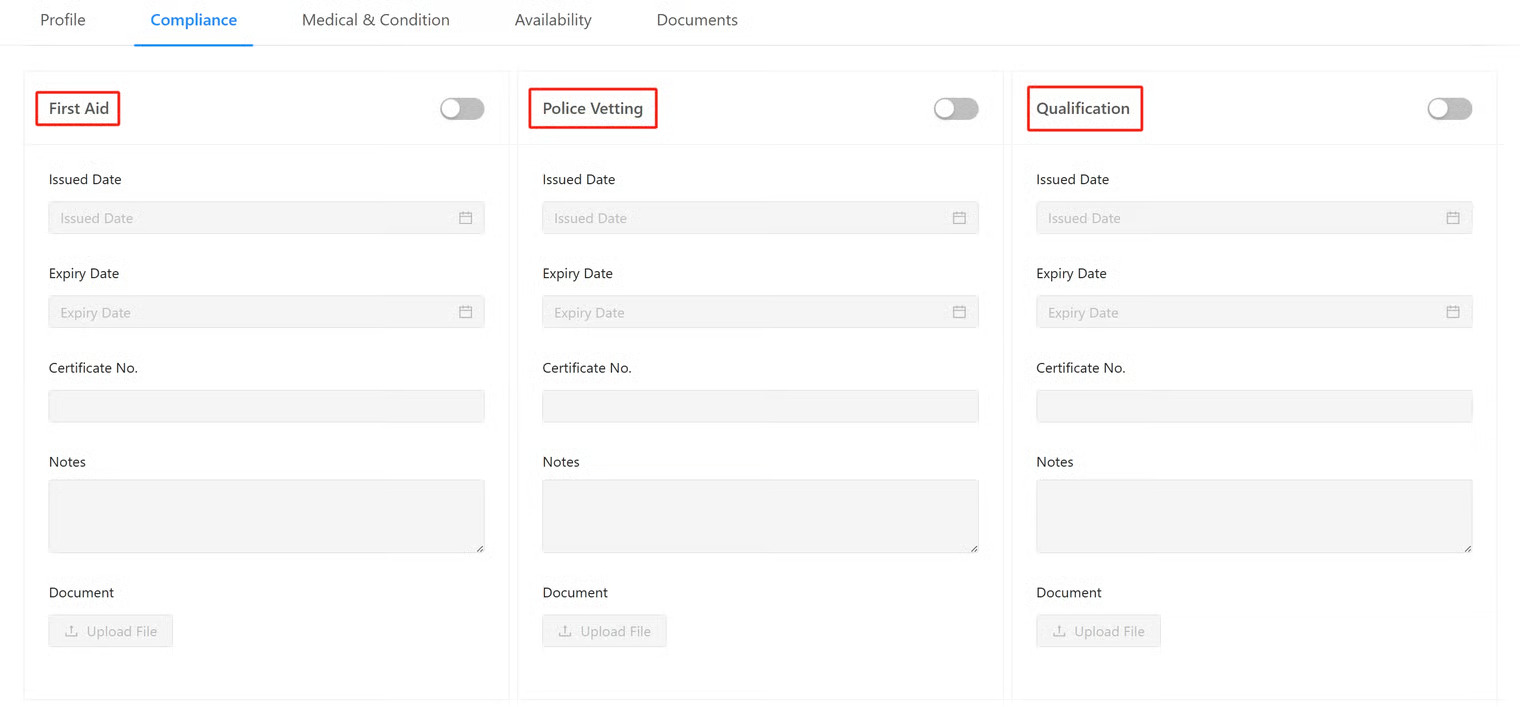Switch on the Qualification toggle
The width and height of the screenshot is (1520, 707).
(1449, 109)
